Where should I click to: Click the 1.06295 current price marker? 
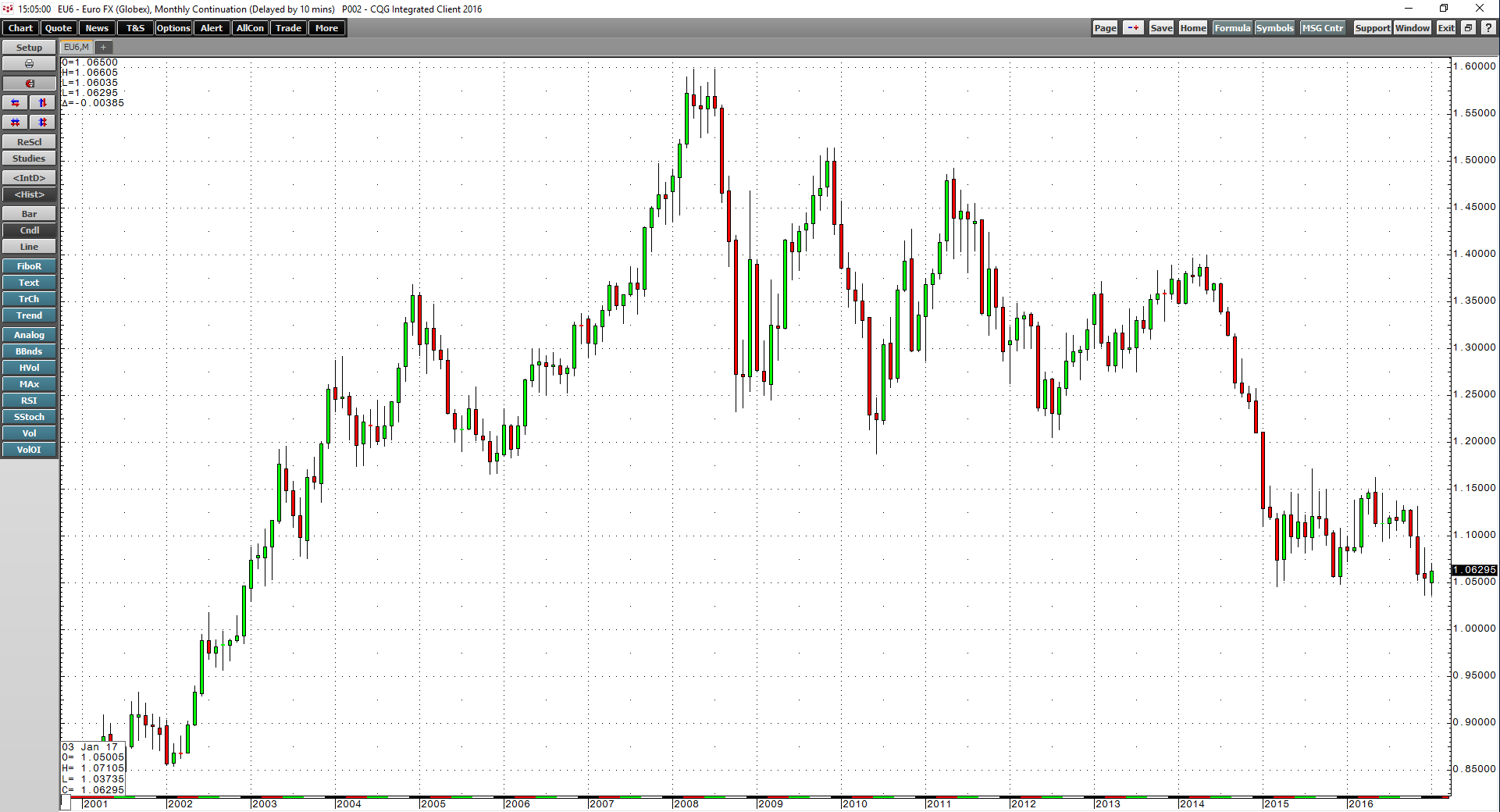(x=1474, y=570)
